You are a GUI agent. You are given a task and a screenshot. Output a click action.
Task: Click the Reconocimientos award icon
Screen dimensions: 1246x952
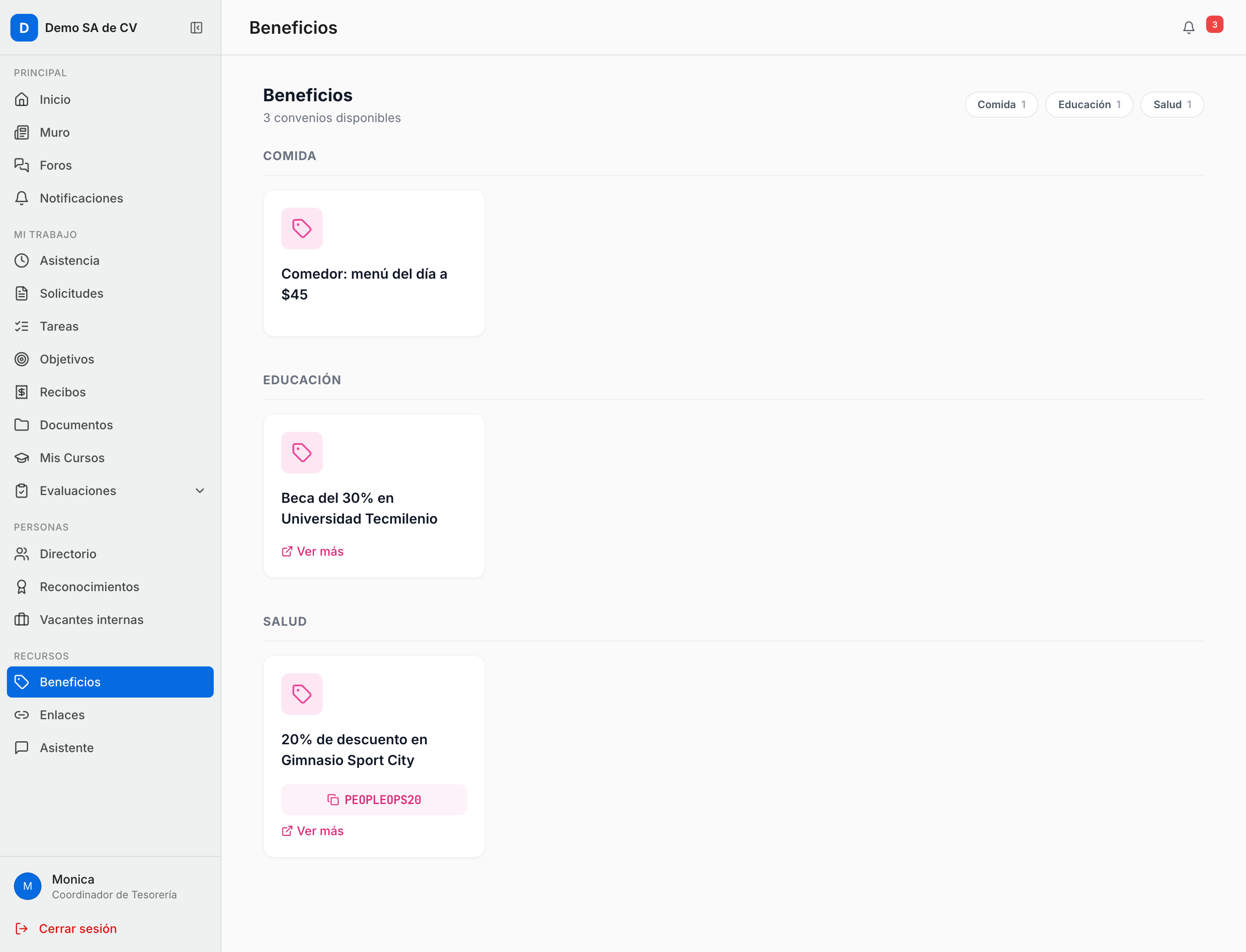[x=22, y=587]
